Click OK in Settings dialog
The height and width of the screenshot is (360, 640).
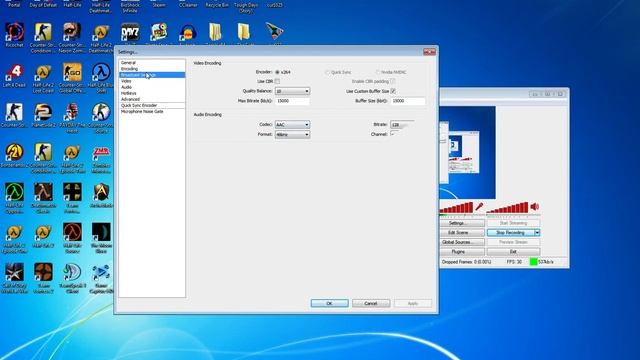329,303
